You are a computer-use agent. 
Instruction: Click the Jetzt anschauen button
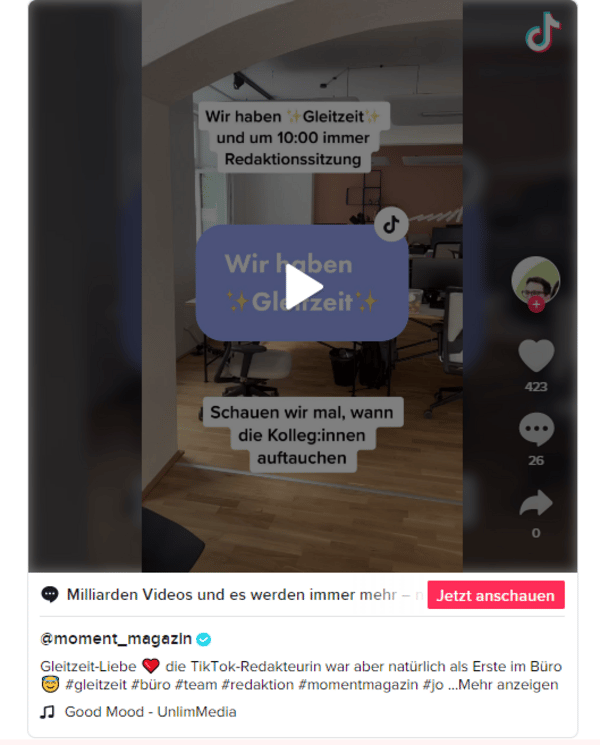tap(495, 595)
